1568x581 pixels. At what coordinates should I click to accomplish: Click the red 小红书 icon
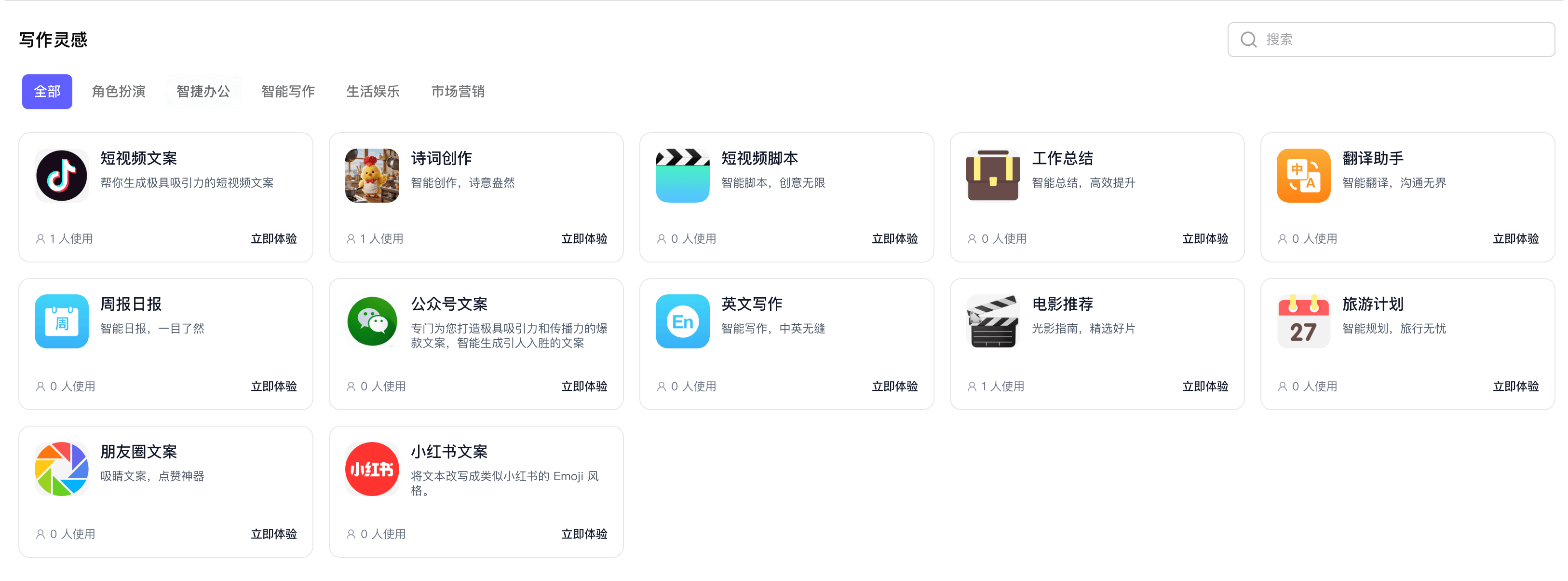point(372,469)
